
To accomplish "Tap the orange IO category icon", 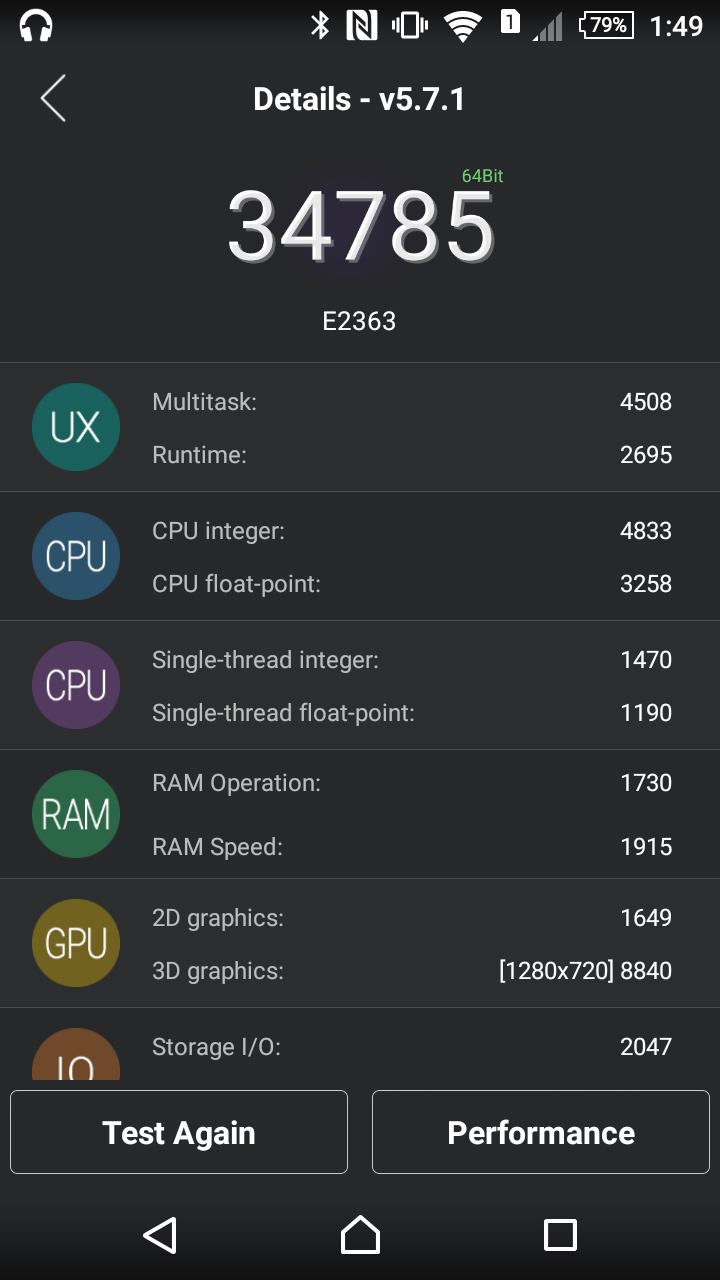I will pos(76,1057).
